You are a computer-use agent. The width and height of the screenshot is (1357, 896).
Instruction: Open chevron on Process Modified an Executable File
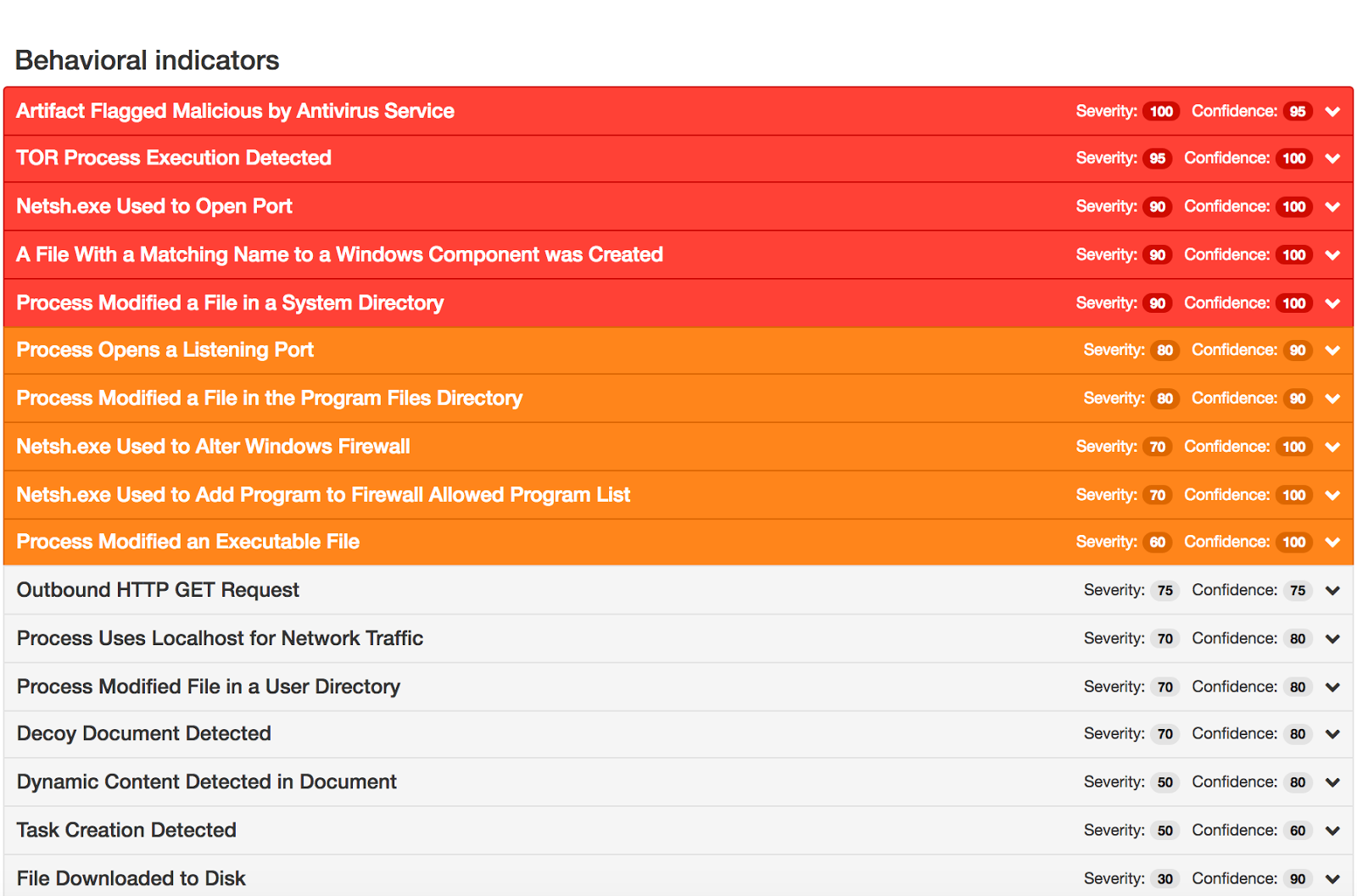pos(1332,543)
